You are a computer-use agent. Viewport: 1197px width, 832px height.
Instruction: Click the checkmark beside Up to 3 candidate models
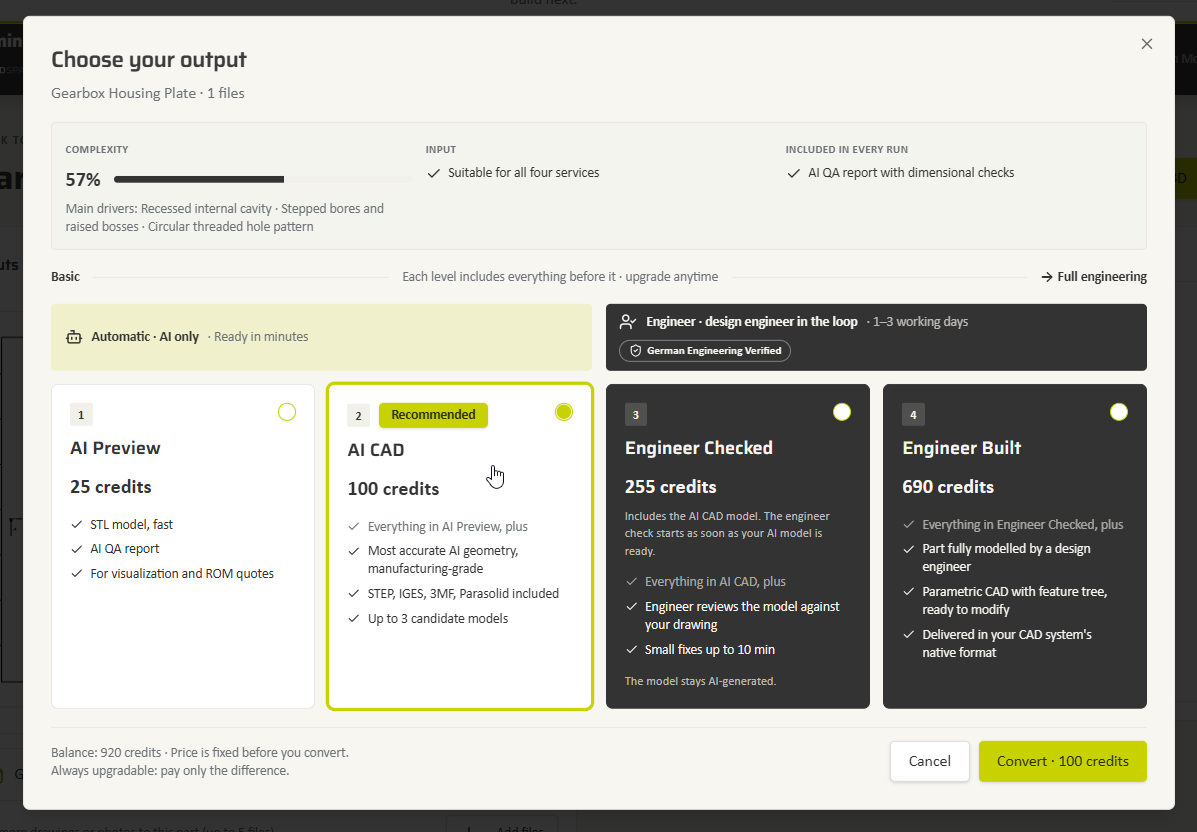pyautogui.click(x=353, y=618)
